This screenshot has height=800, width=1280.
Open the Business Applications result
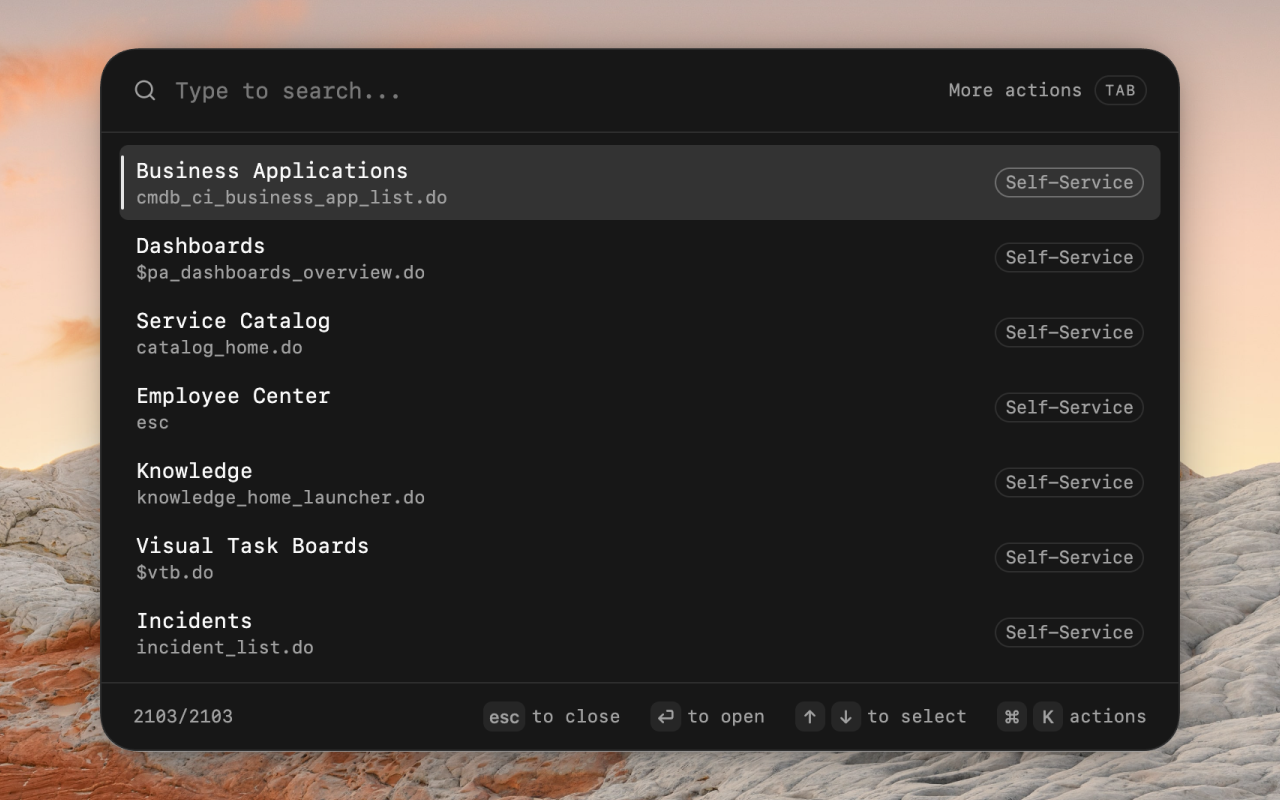coord(640,182)
